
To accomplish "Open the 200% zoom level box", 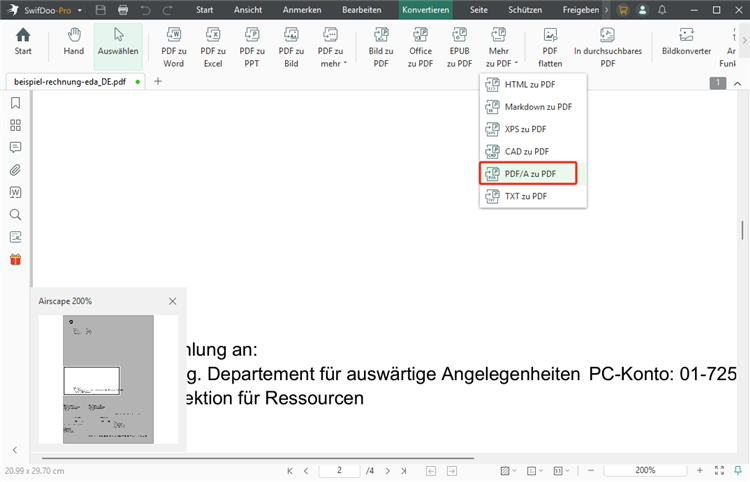I will click(x=645, y=471).
